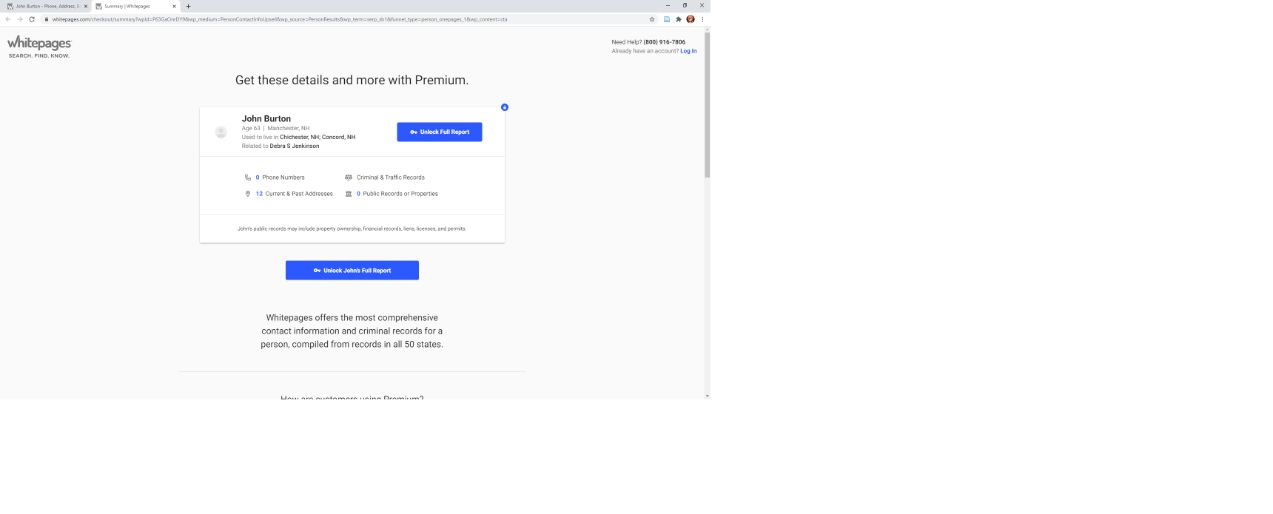Click the 'Age 63 | Manchester, NH' line
The width and height of the screenshot is (1273, 514).
275,128
